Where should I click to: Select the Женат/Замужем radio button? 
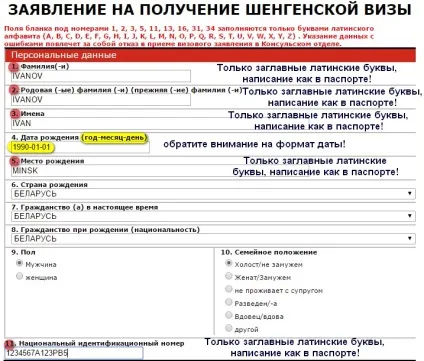[228, 276]
